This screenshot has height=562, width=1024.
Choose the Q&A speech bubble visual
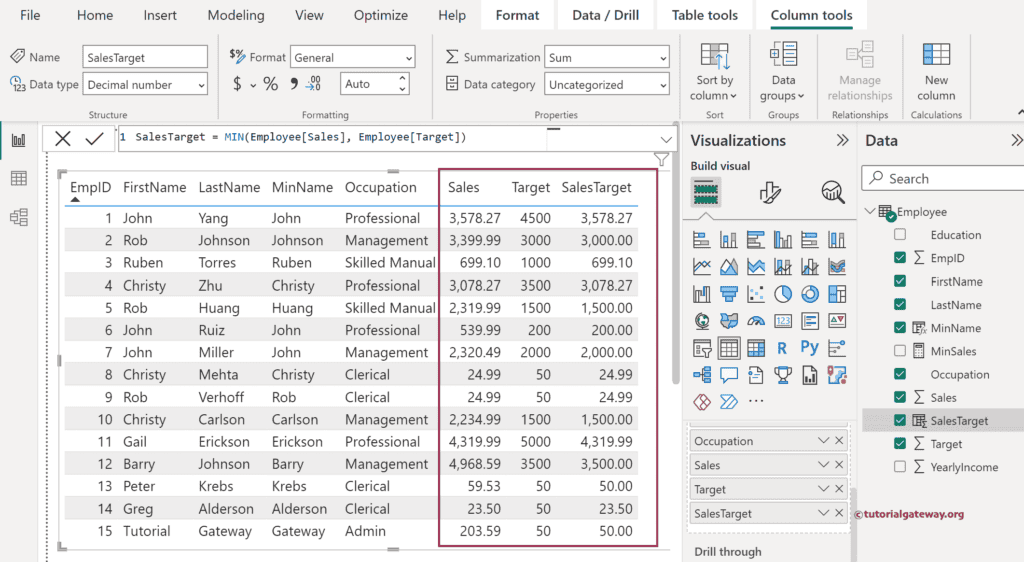[x=729, y=375]
